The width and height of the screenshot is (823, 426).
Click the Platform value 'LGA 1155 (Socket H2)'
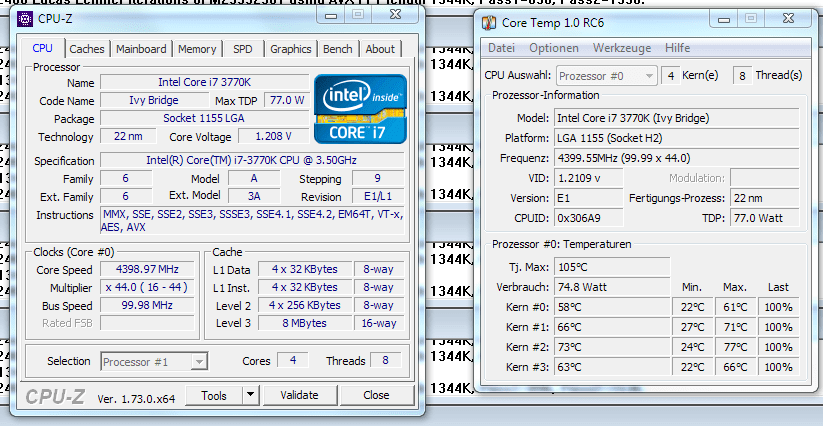[x=677, y=138]
